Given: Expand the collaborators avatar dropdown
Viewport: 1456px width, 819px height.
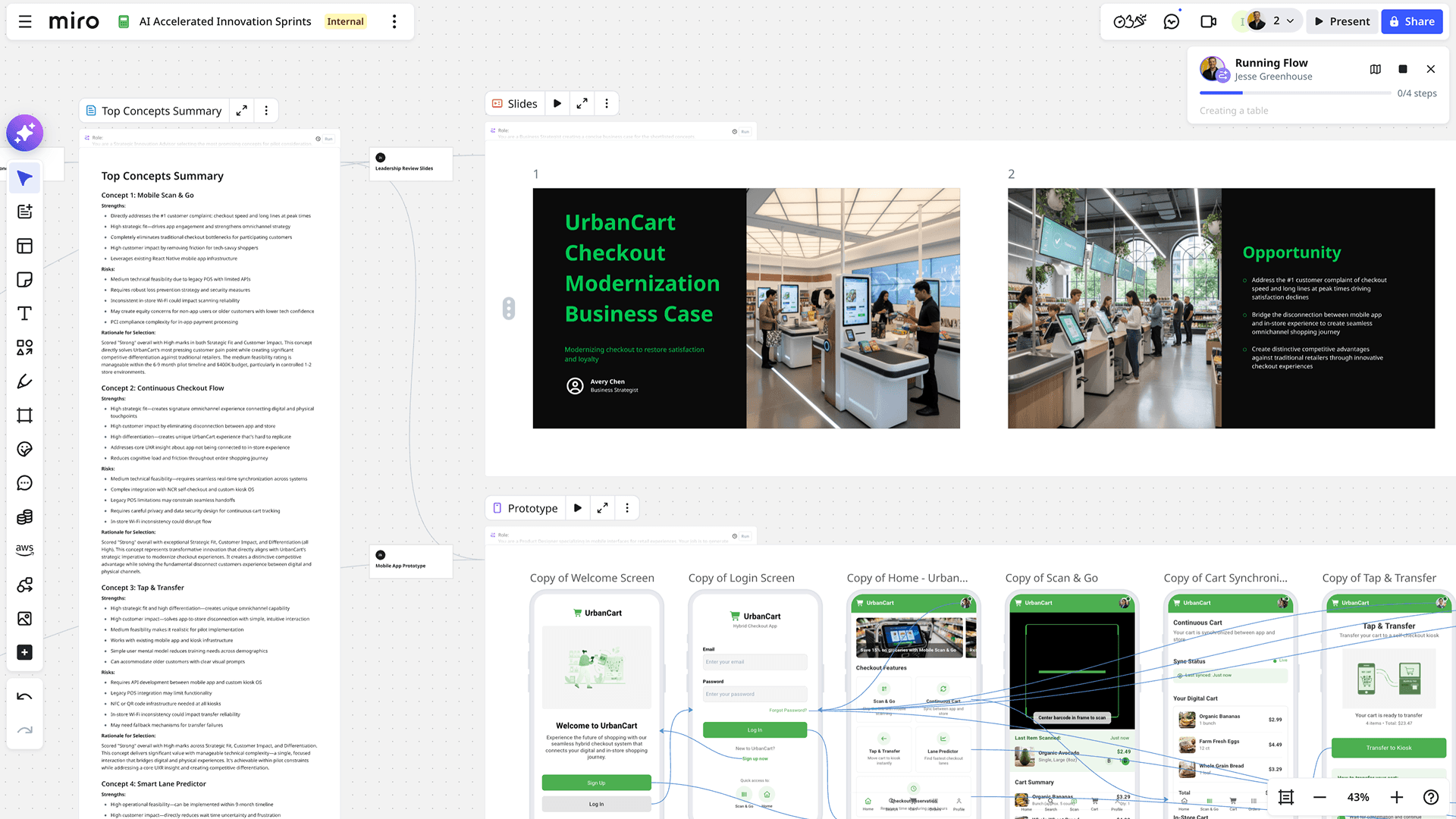Looking at the screenshot, I should (1290, 21).
